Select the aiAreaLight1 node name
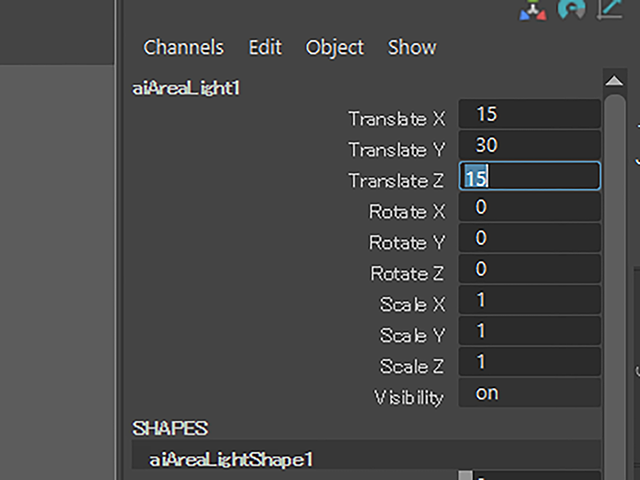Viewport: 640px width, 480px height. click(186, 88)
